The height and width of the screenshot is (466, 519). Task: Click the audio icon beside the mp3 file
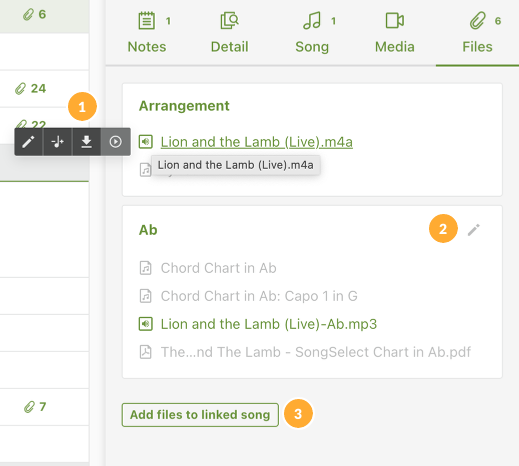tap(146, 324)
